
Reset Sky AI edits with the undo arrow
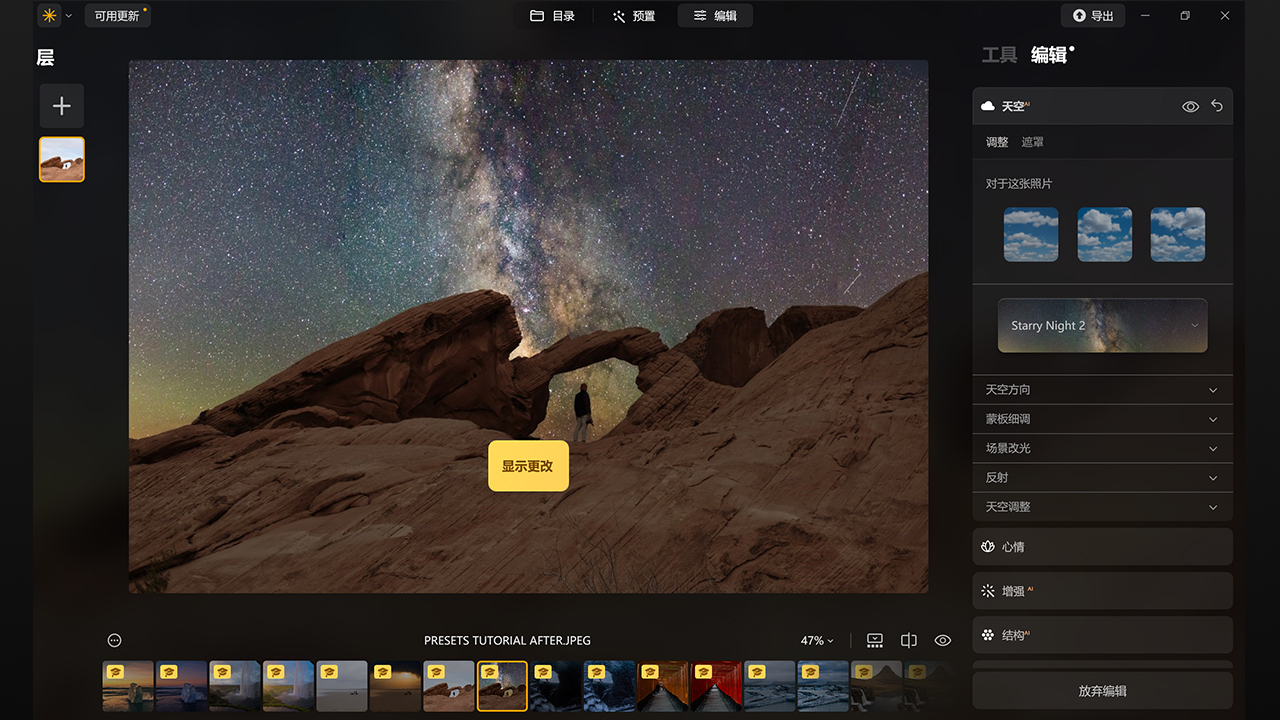[1217, 105]
